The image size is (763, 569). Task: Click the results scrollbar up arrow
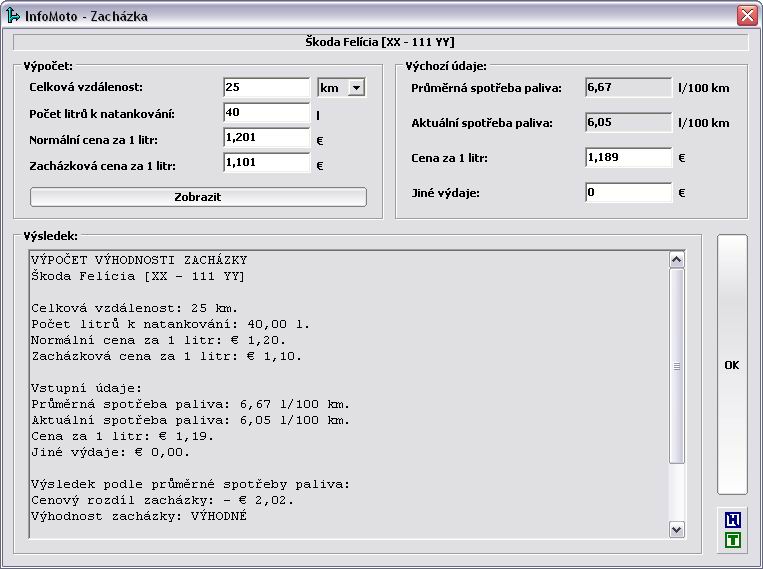pos(676,259)
